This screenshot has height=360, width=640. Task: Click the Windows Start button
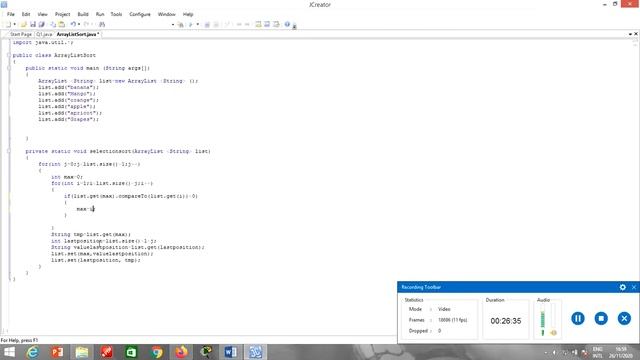click(x=9, y=352)
